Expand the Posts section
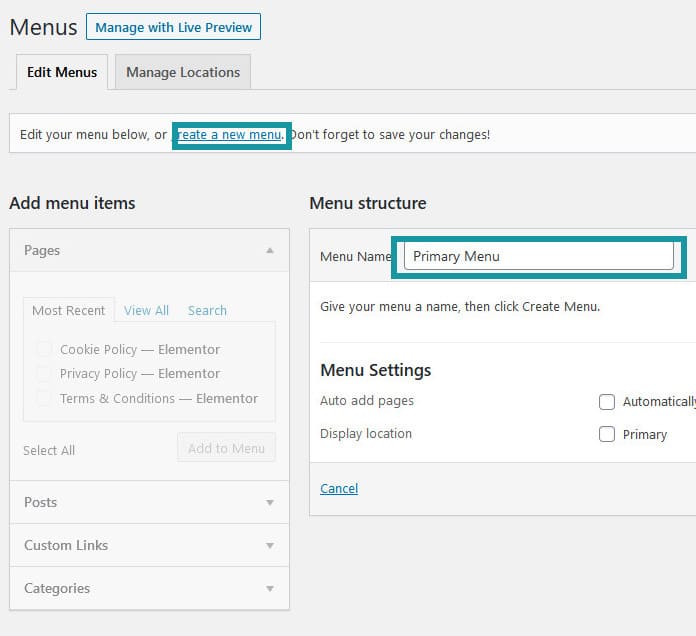Image resolution: width=696 pixels, height=636 pixels. 270,502
